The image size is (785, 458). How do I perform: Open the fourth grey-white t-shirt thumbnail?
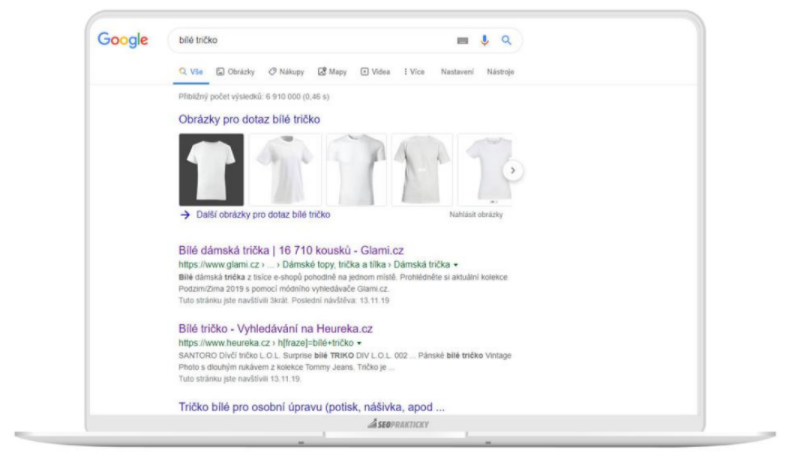tap(422, 170)
